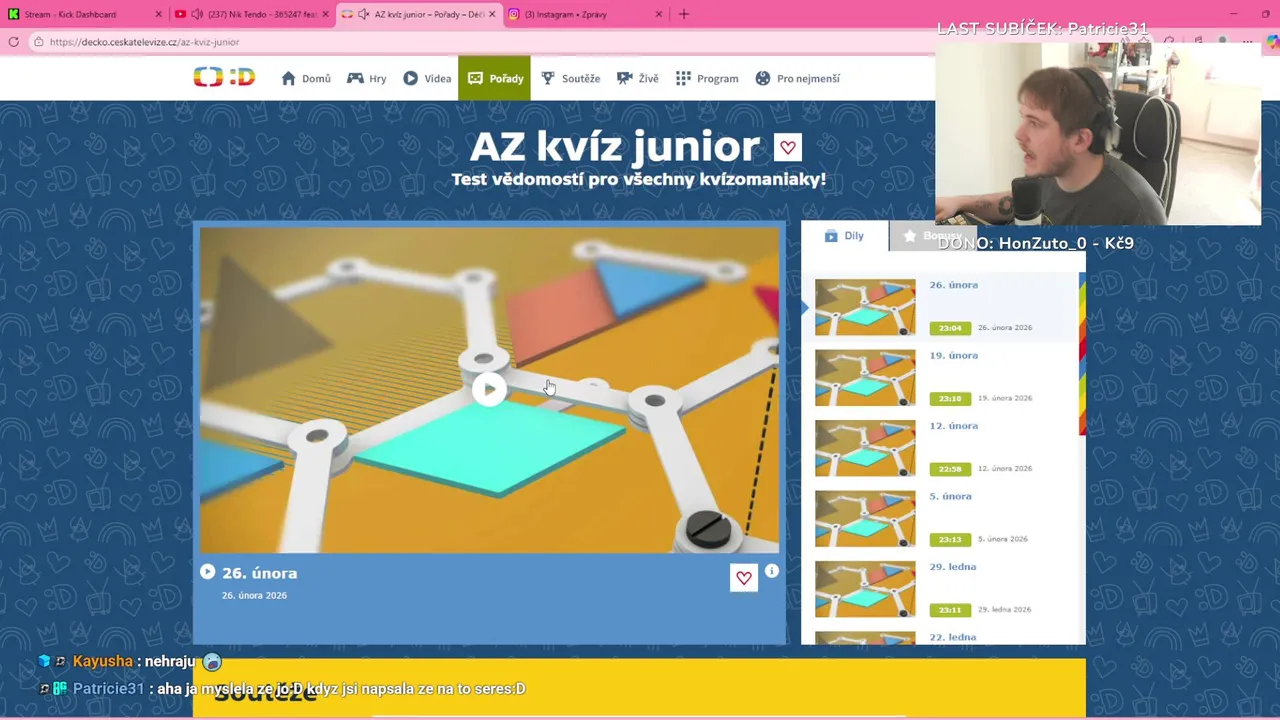
Task: Click the Živě camera icon
Action: pos(625,78)
